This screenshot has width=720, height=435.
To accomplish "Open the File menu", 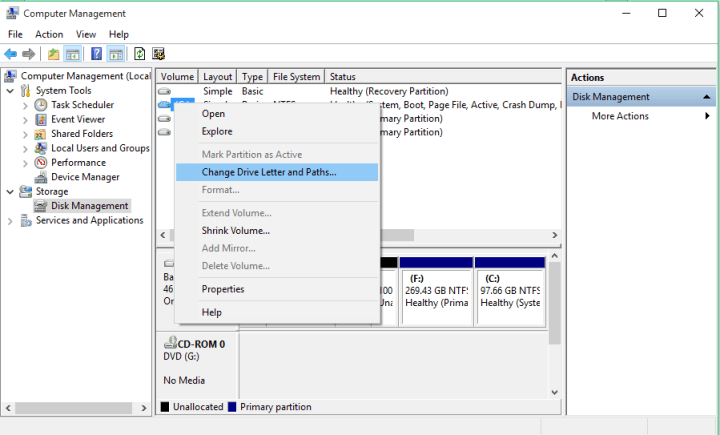I will coord(15,34).
